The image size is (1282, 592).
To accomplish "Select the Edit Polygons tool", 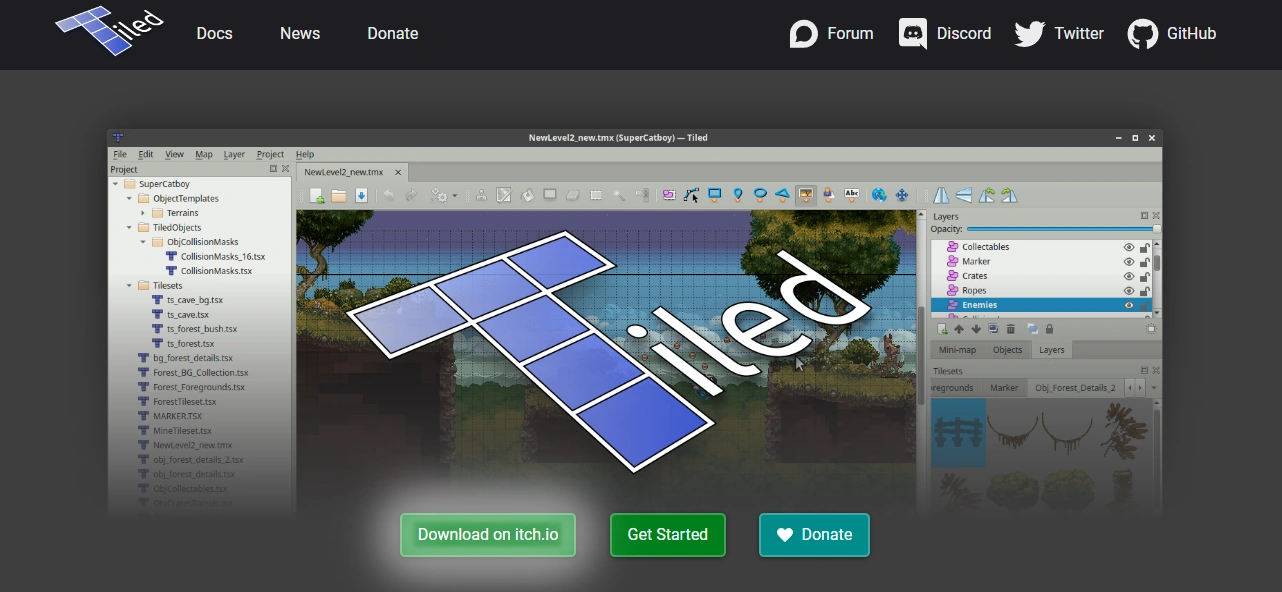I will [691, 195].
